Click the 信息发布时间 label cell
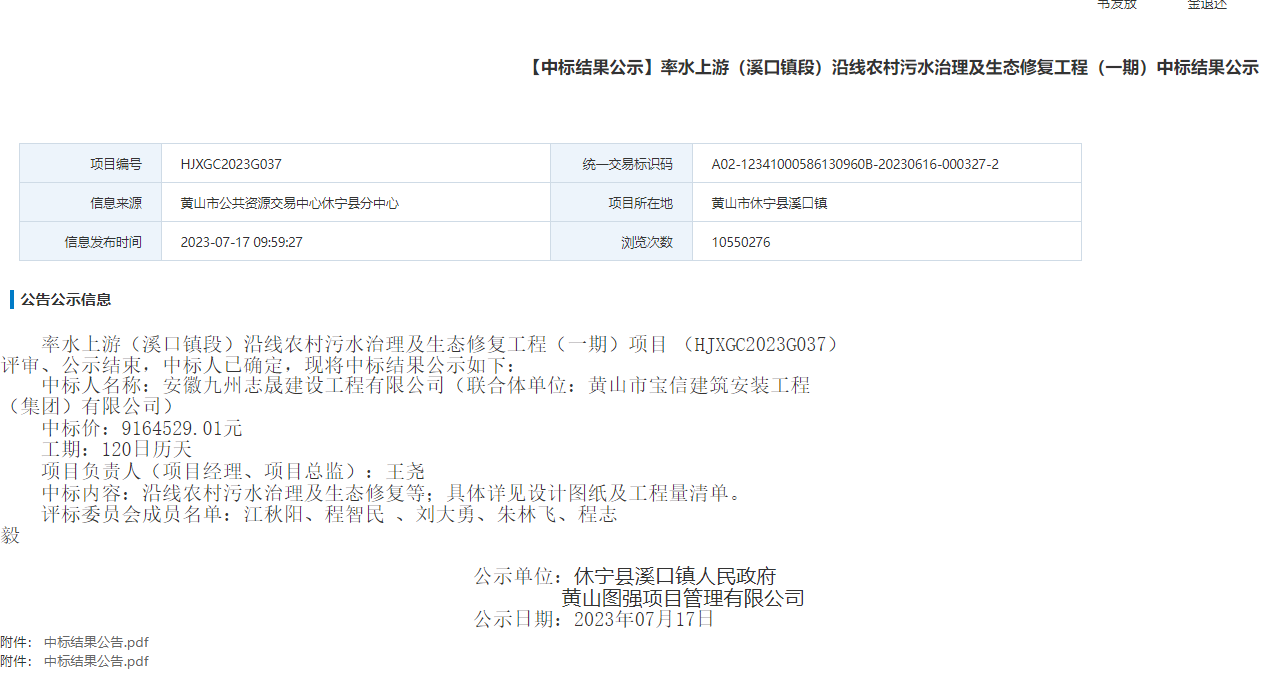The image size is (1273, 697). click(x=103, y=242)
